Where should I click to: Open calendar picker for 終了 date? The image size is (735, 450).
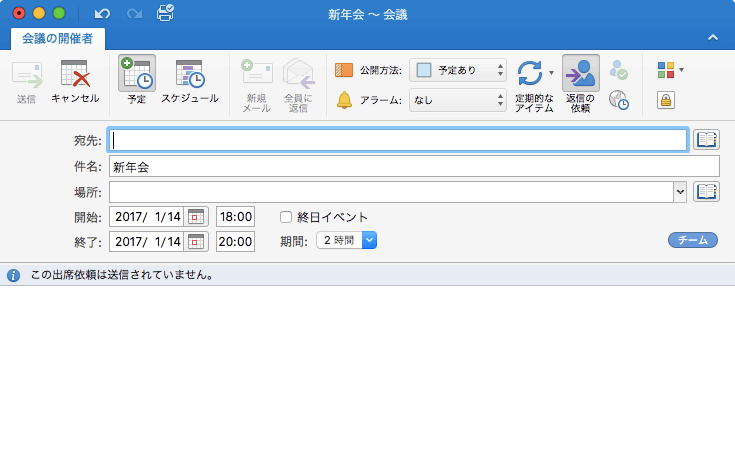pyautogui.click(x=196, y=241)
